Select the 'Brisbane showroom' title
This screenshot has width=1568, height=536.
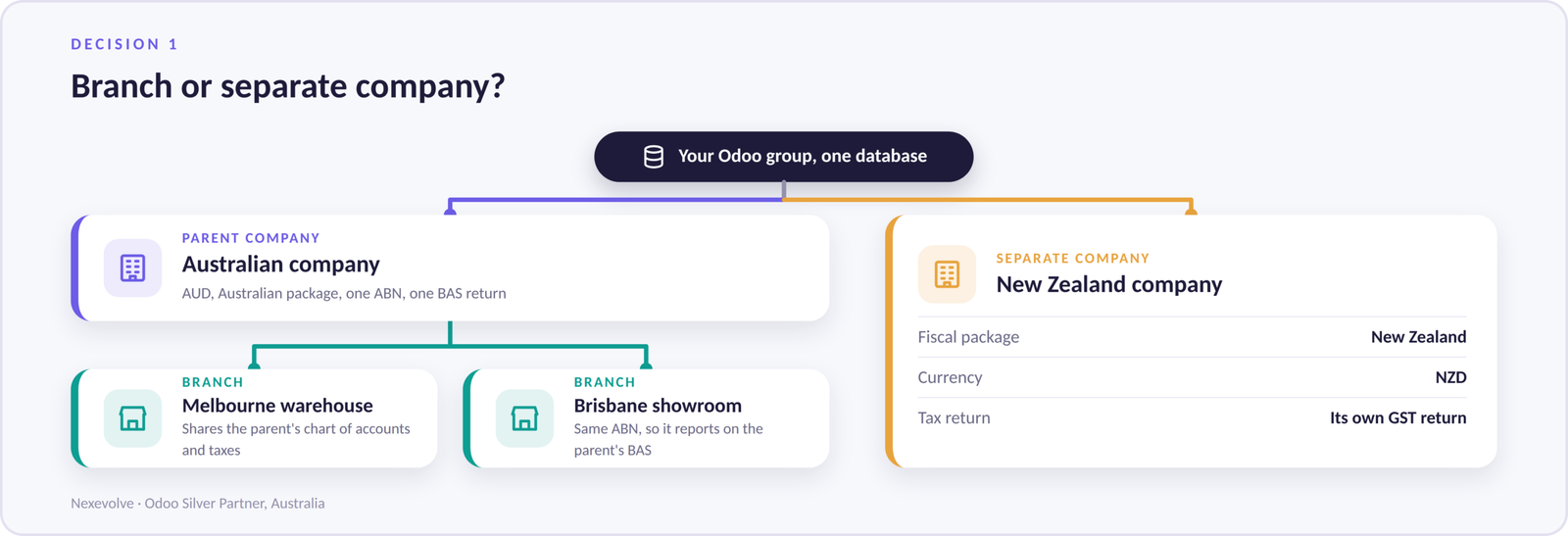point(658,406)
